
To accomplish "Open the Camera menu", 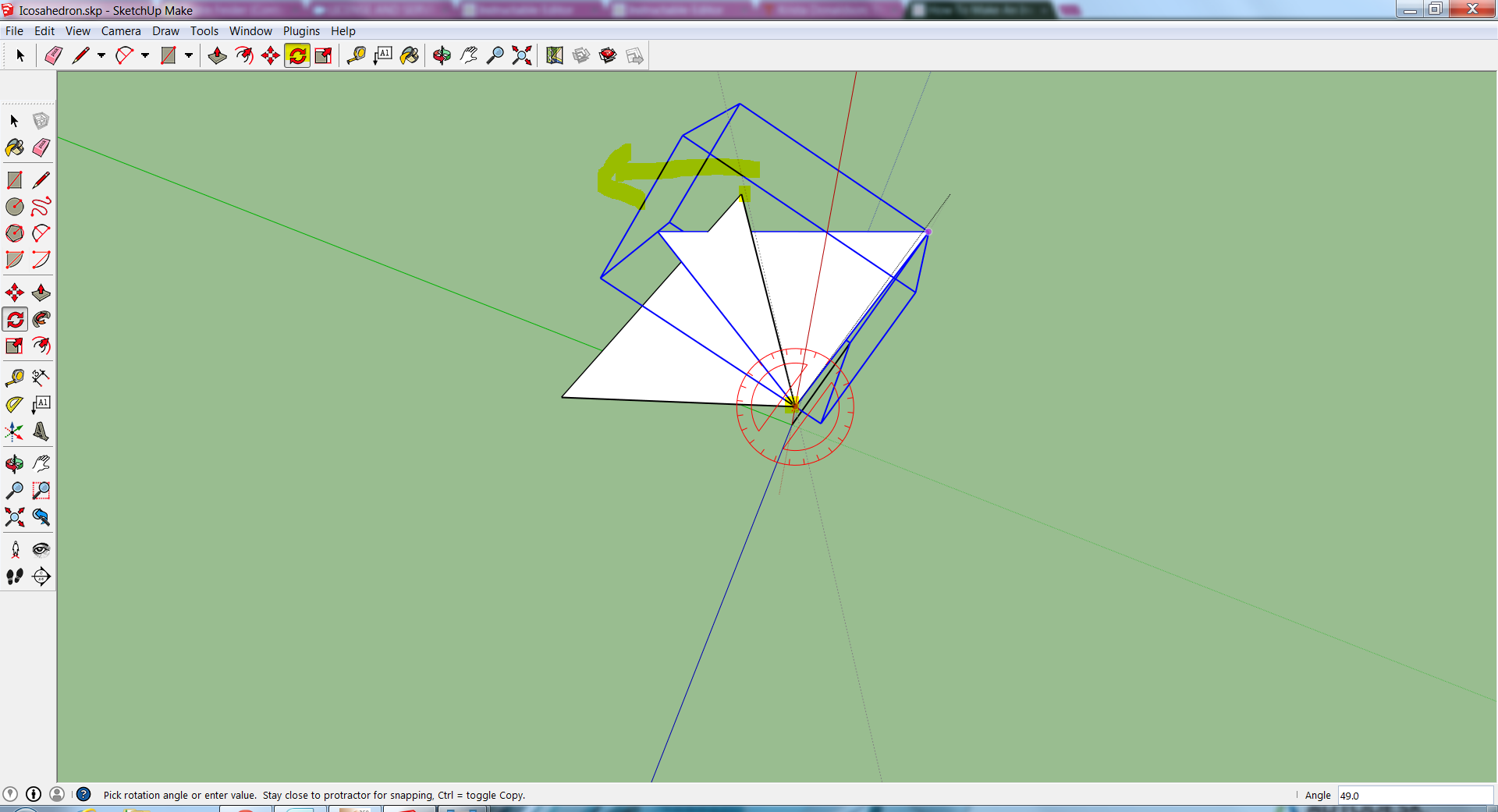I will click(121, 31).
